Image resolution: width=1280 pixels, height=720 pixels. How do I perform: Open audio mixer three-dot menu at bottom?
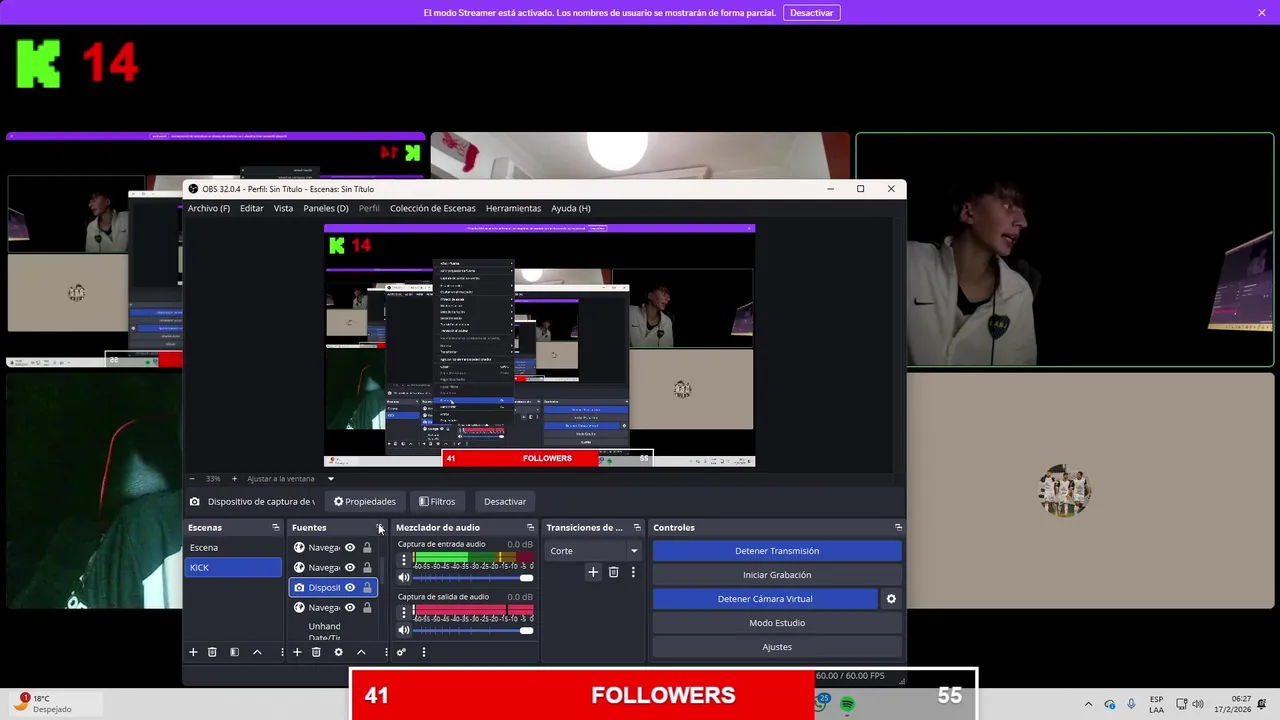point(423,652)
